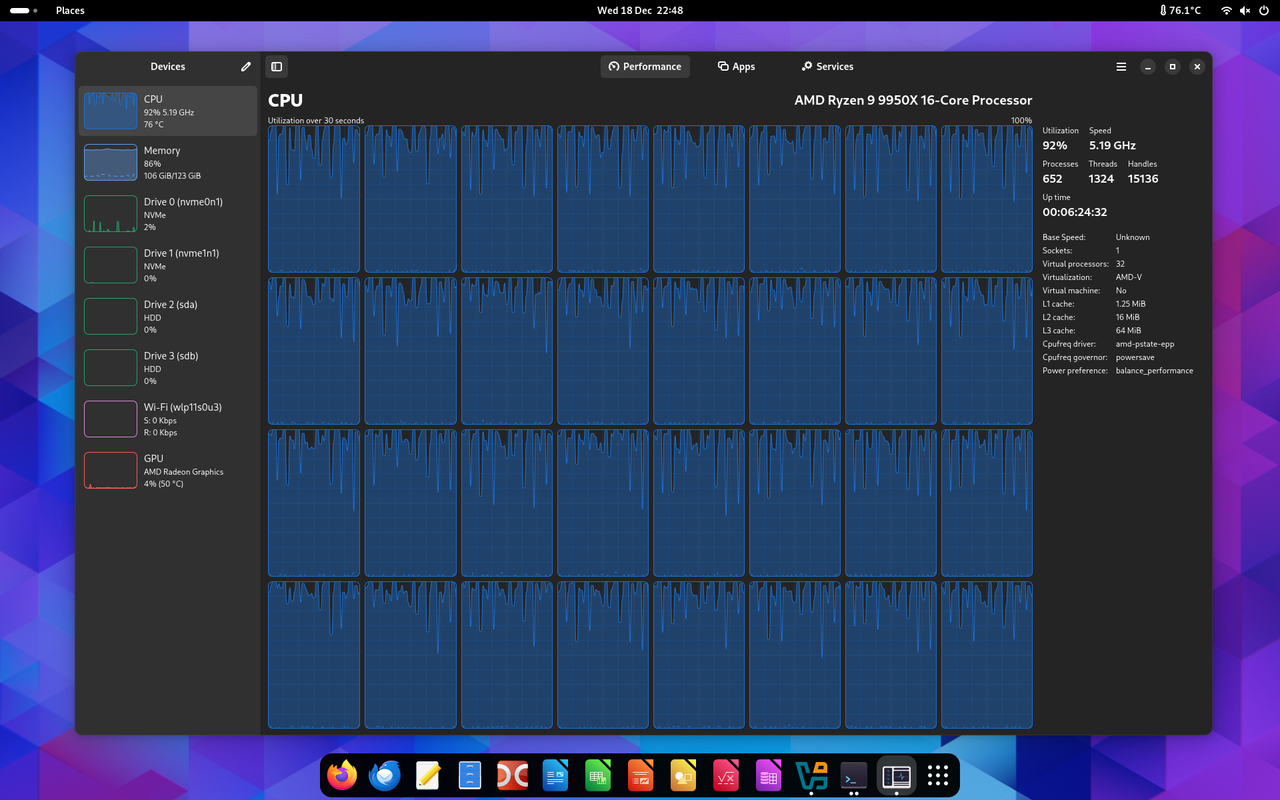Click the balance_performance preference value
Screen dimensions: 1280x800
(1154, 371)
